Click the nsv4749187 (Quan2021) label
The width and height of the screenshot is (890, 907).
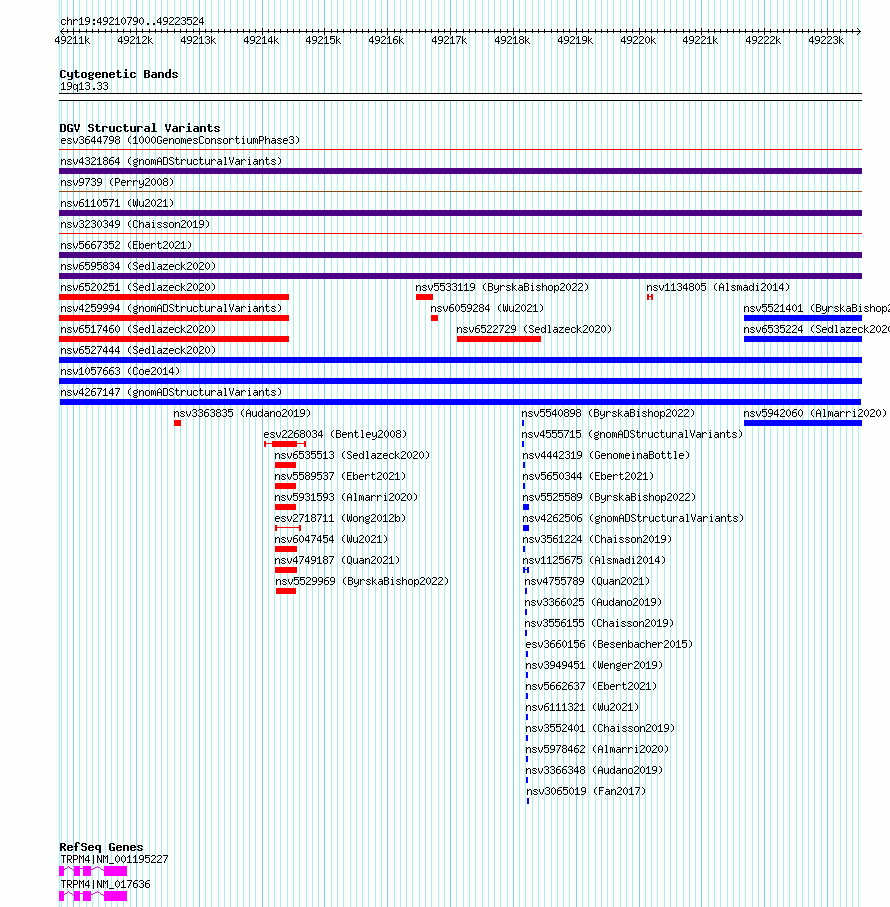tap(337, 560)
